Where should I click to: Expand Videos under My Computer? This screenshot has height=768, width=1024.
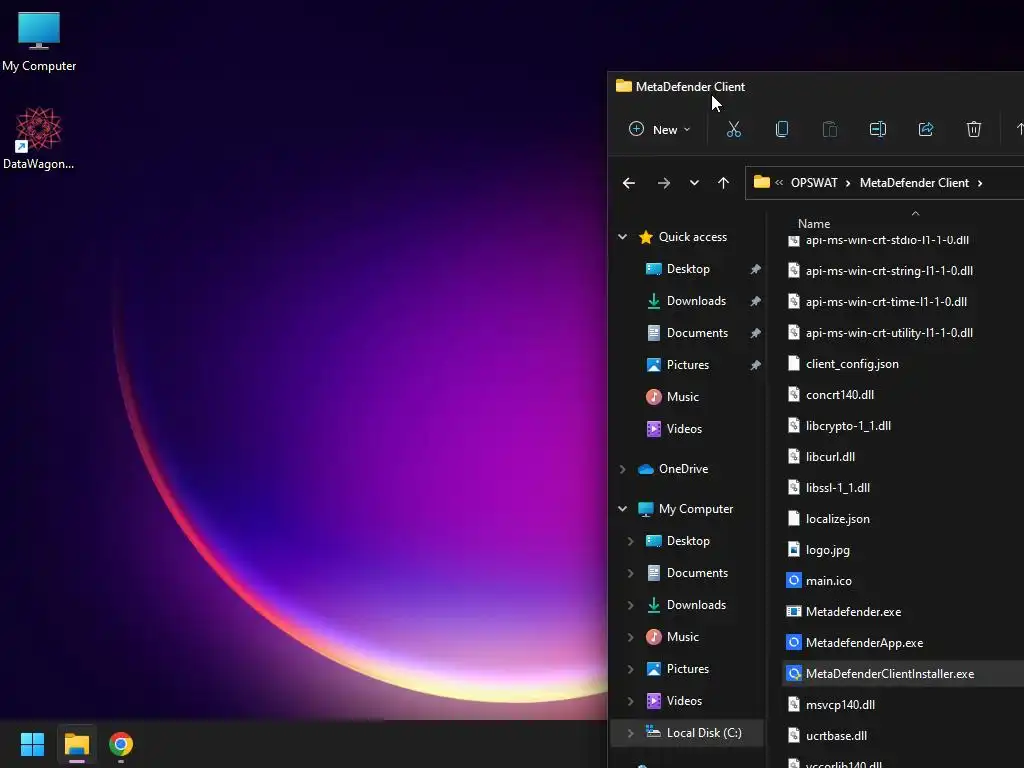click(630, 701)
